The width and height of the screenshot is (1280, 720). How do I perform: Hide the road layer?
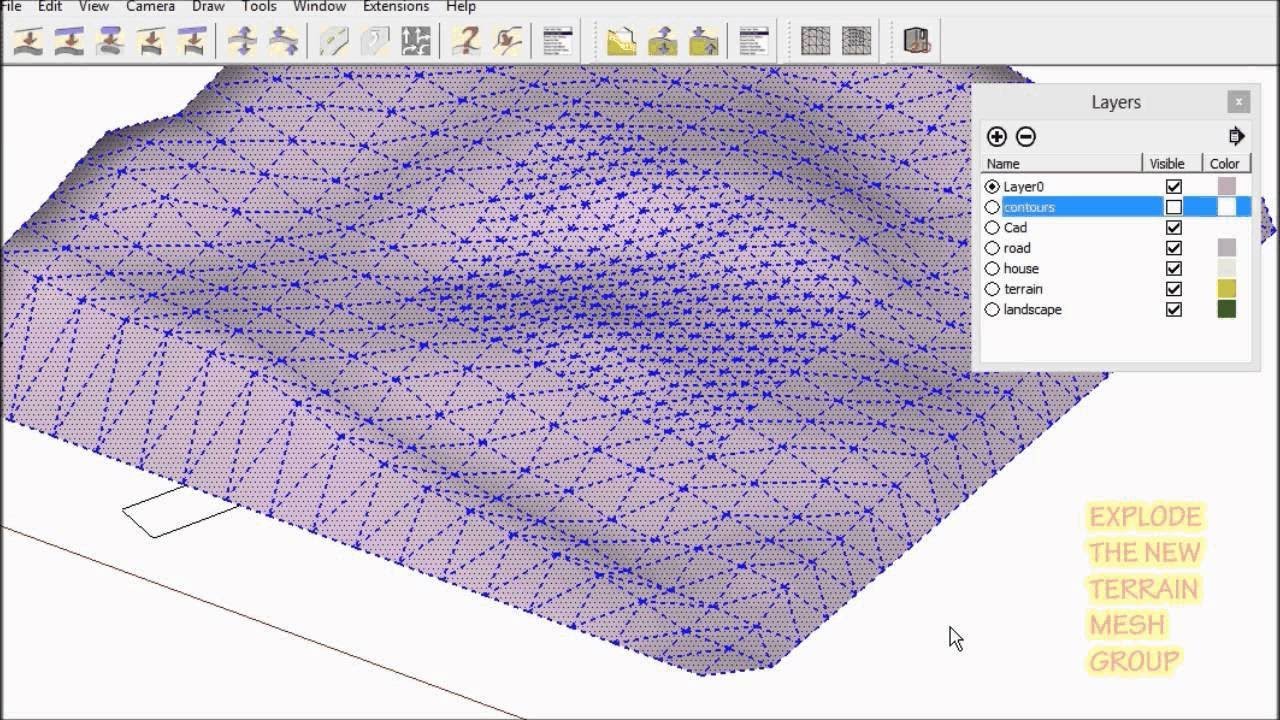tap(1174, 248)
